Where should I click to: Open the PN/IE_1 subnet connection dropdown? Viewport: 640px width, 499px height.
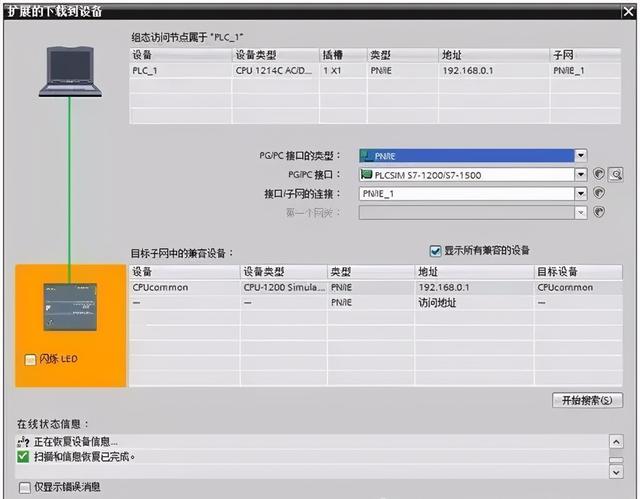[581, 193]
